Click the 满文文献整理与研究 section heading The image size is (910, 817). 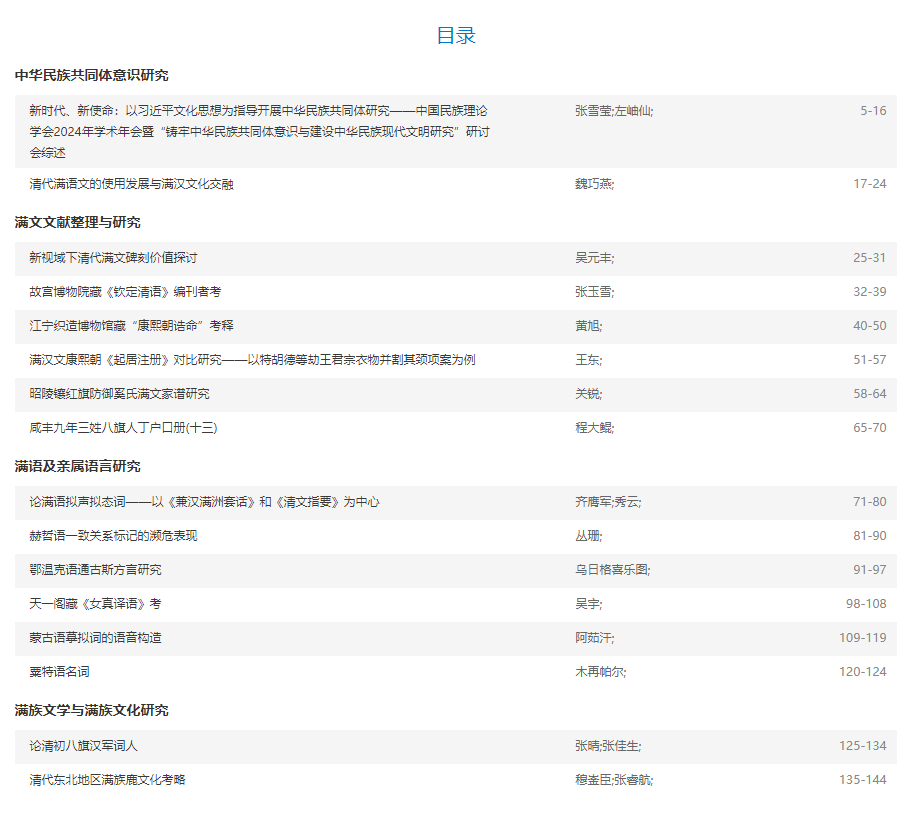78,222
